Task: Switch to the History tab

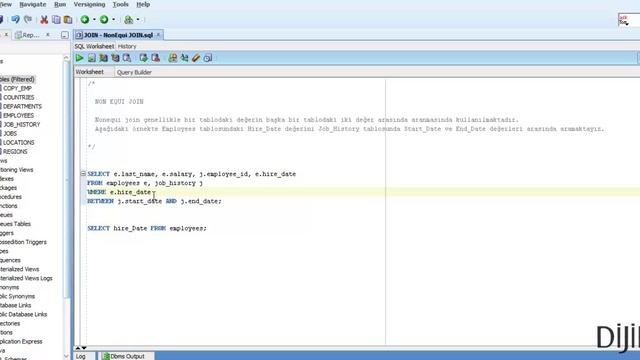Action: point(127,46)
